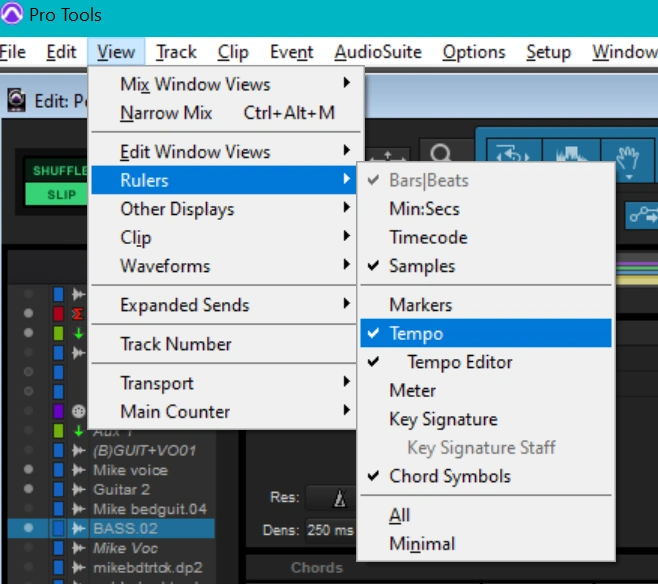Click the purple track color swatch
Screen dimensions: 658x584
click(x=58, y=411)
